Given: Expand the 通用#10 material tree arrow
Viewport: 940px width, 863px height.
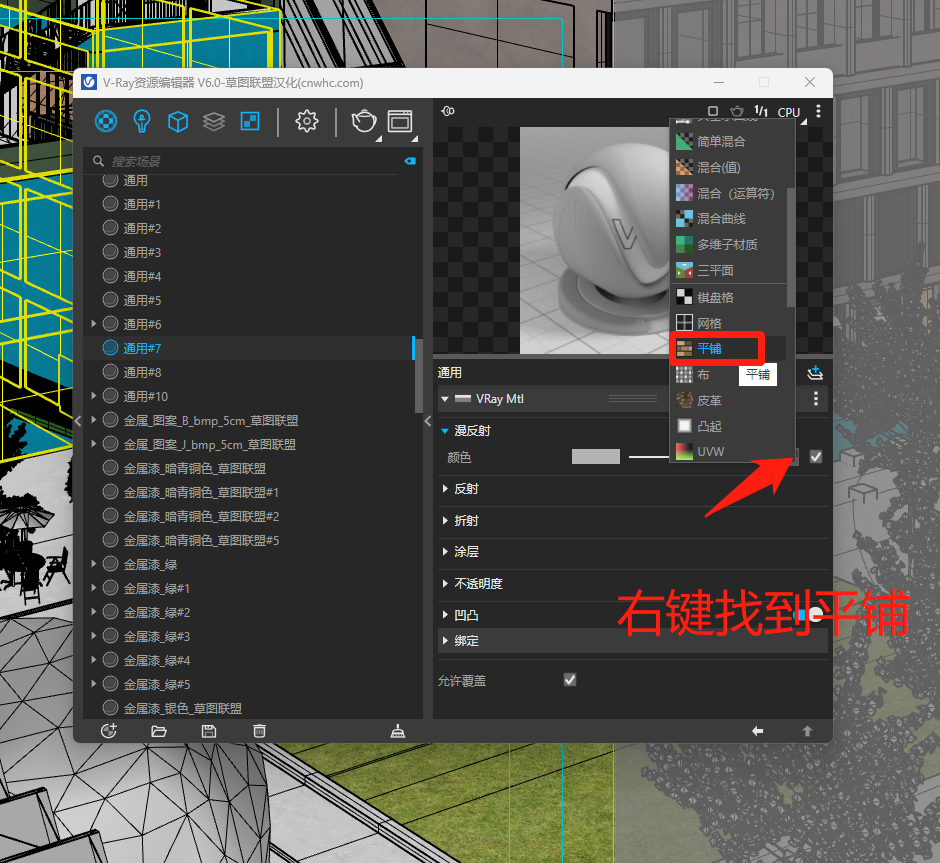Looking at the screenshot, I should pos(94,396).
